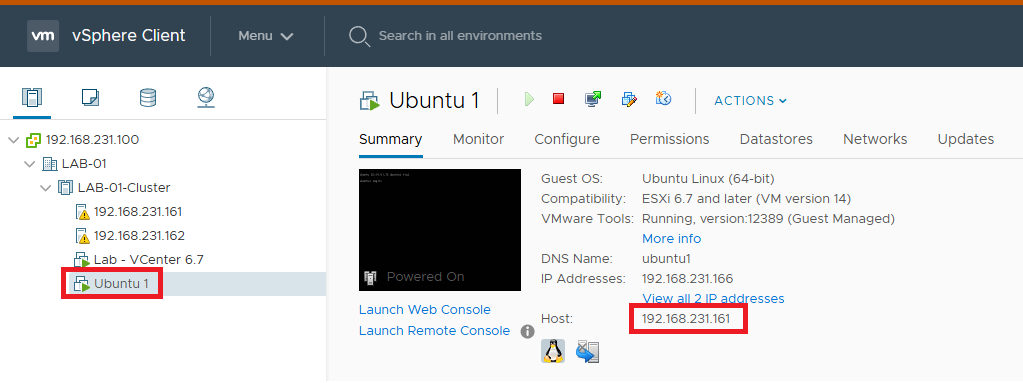Click the host warning icon for 192.168.231.162
Screen dimensions: 1023x383
pyautogui.click(x=82, y=236)
